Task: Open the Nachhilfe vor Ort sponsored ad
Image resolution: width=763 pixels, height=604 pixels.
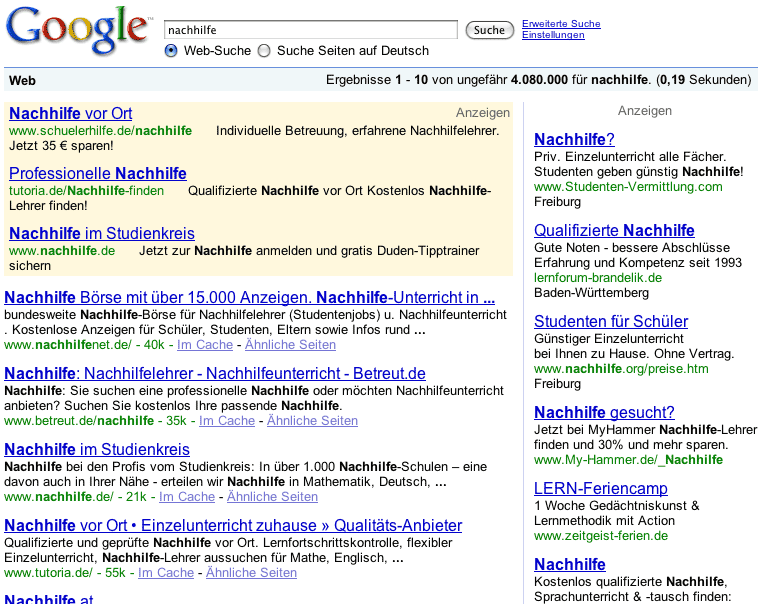Action: pyautogui.click(x=70, y=113)
